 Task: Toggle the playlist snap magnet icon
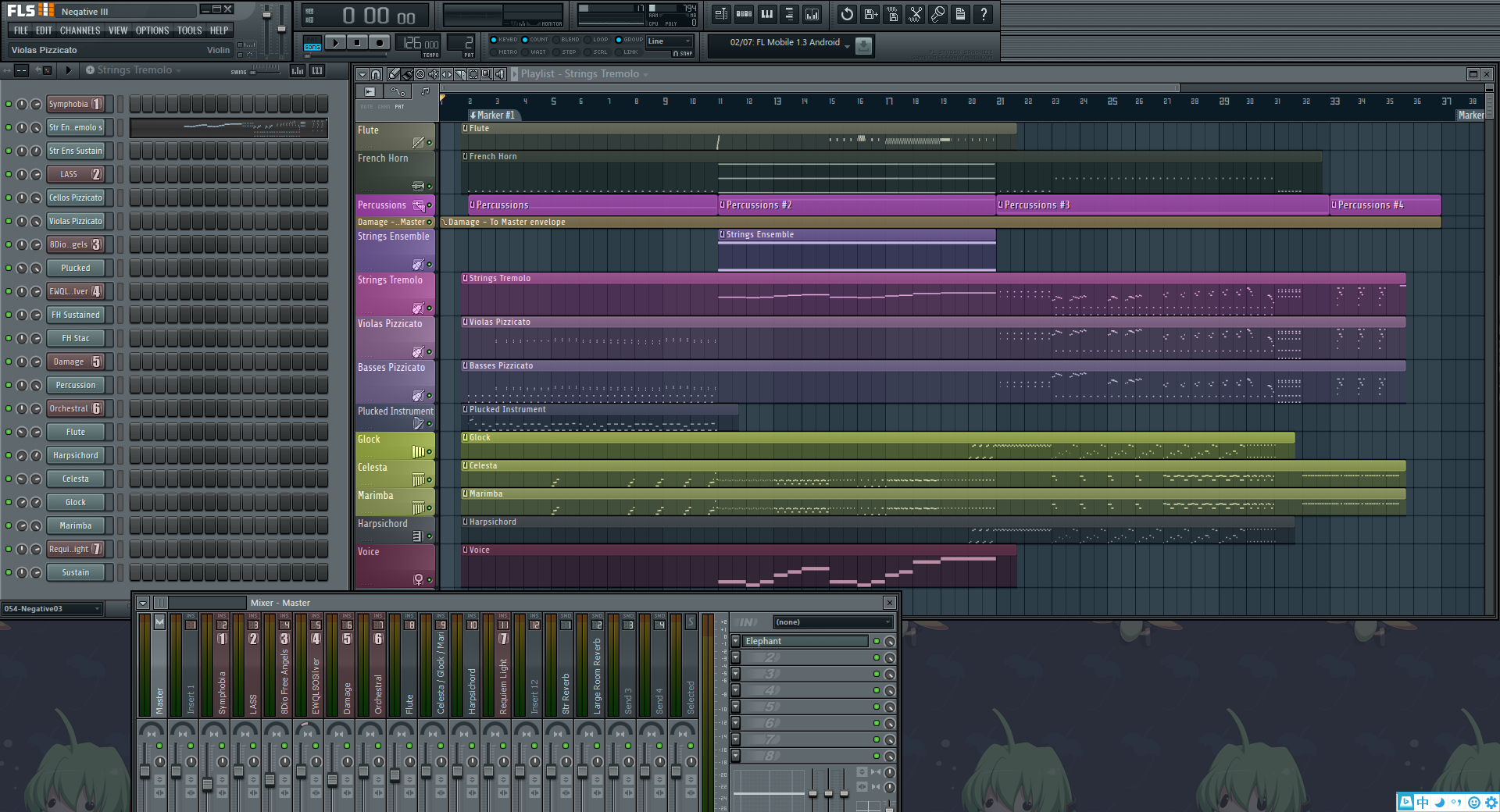coord(376,74)
